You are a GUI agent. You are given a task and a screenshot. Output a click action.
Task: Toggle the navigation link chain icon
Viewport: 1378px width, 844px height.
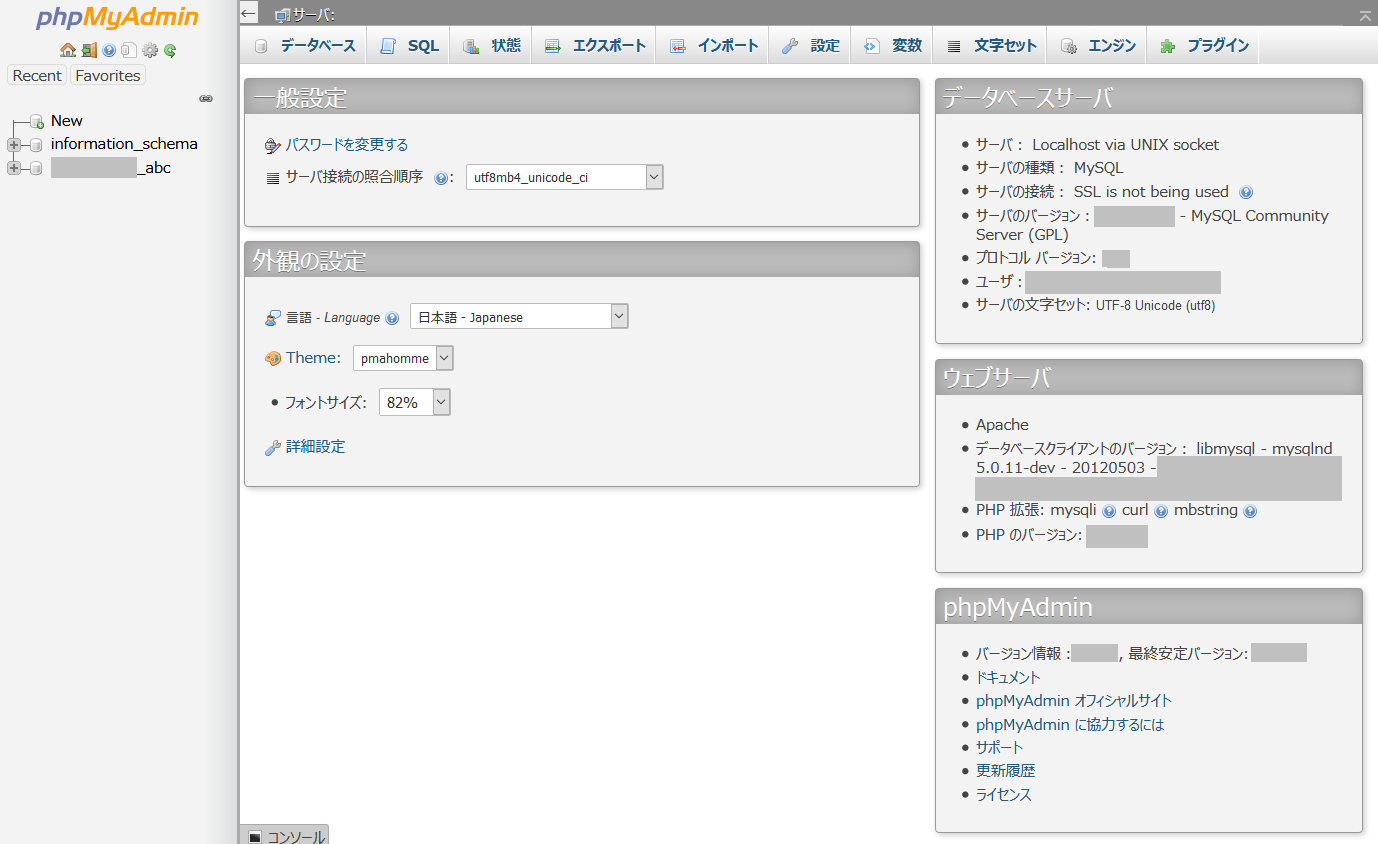pyautogui.click(x=206, y=99)
